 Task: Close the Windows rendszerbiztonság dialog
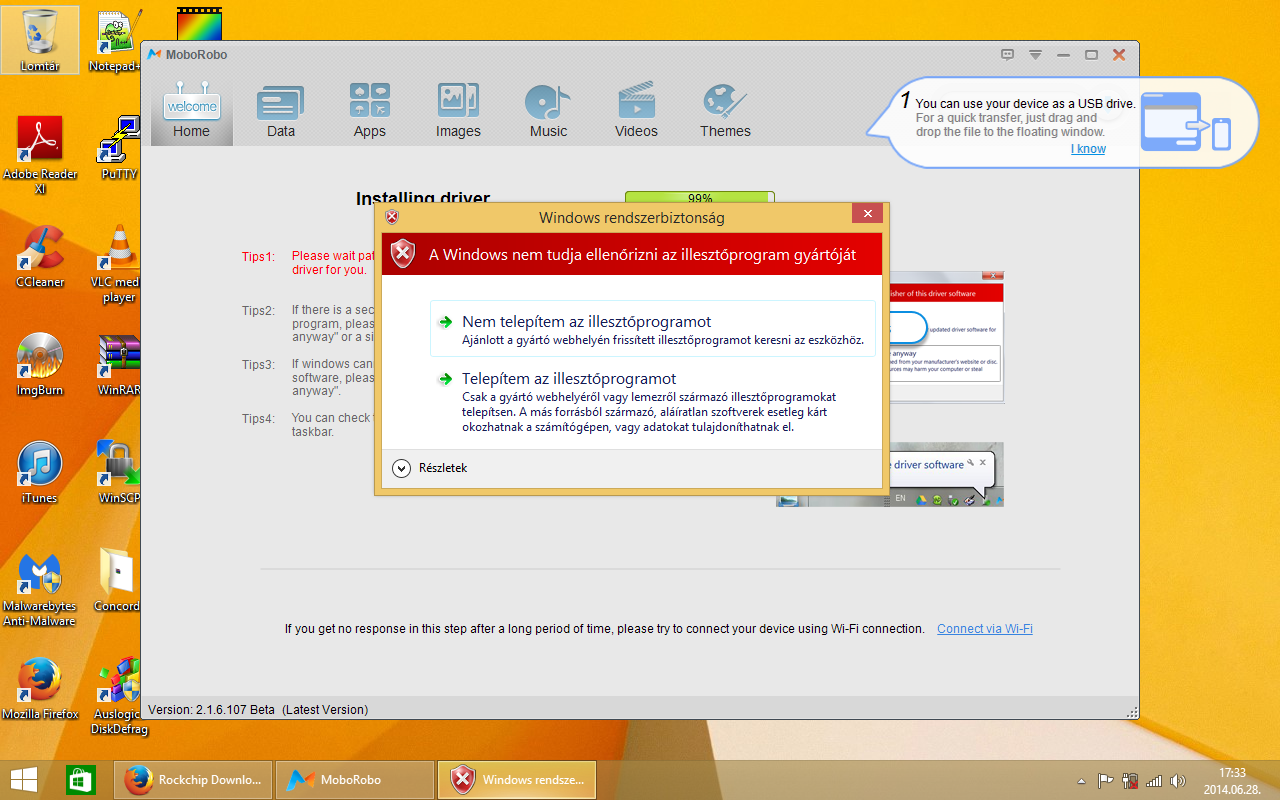tap(867, 214)
